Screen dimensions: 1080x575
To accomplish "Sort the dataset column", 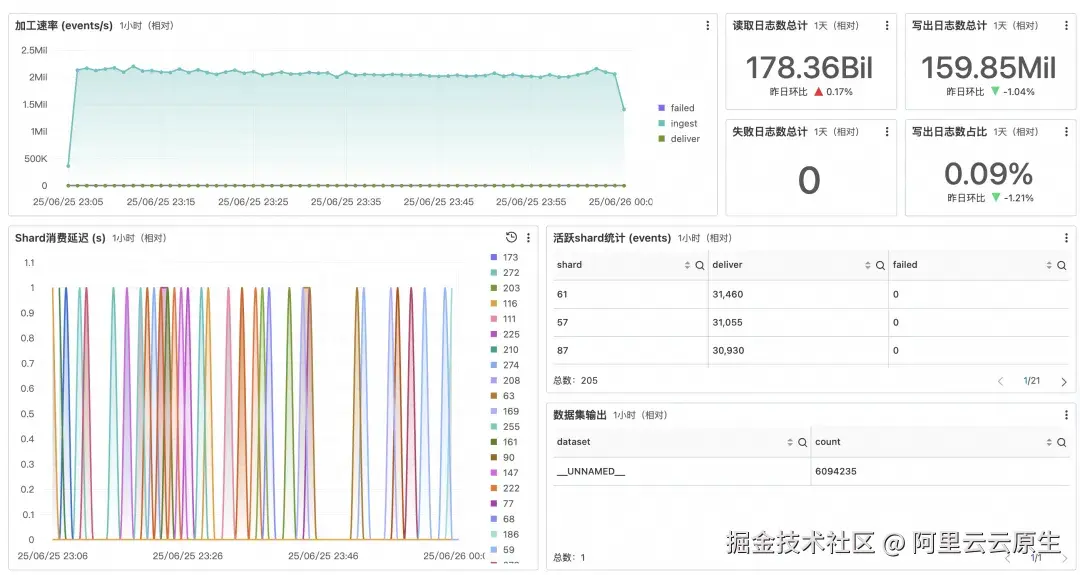I will coord(789,442).
